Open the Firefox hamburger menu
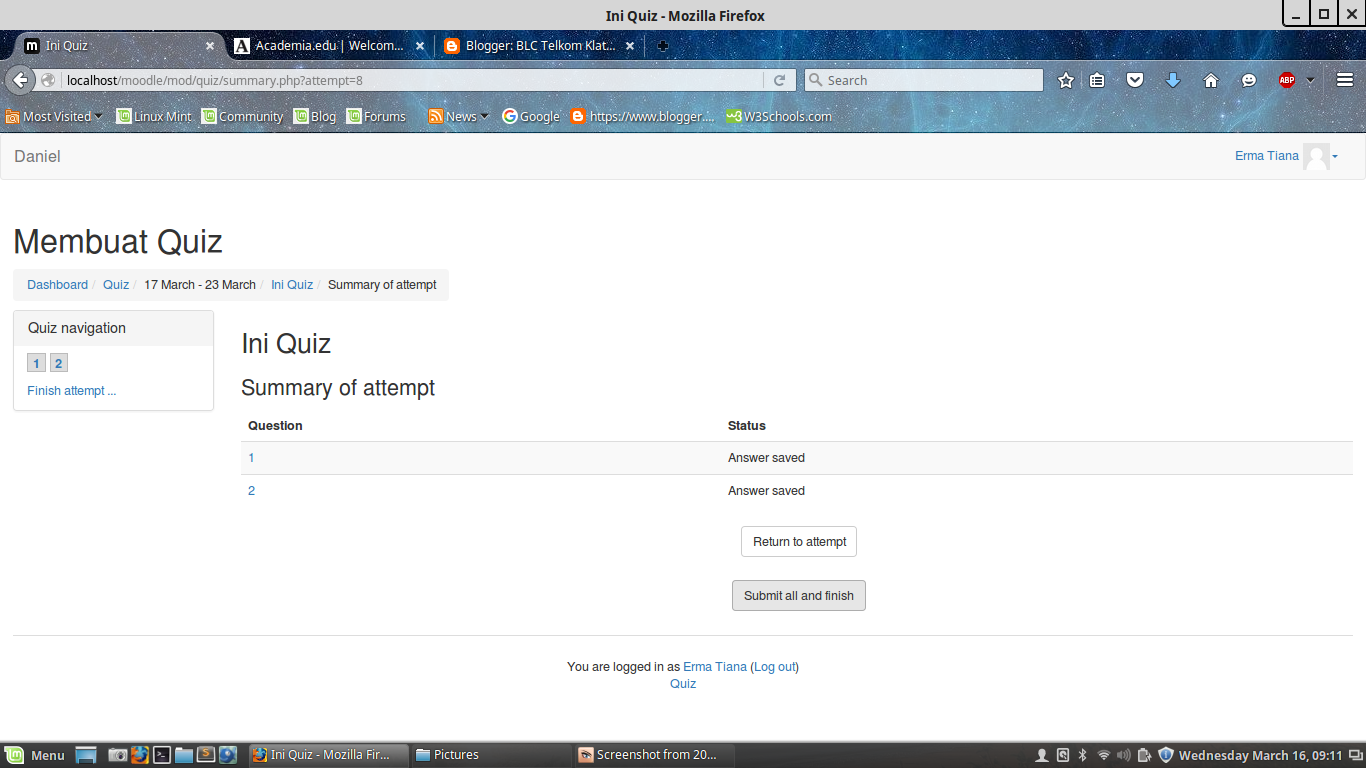 tap(1344, 80)
